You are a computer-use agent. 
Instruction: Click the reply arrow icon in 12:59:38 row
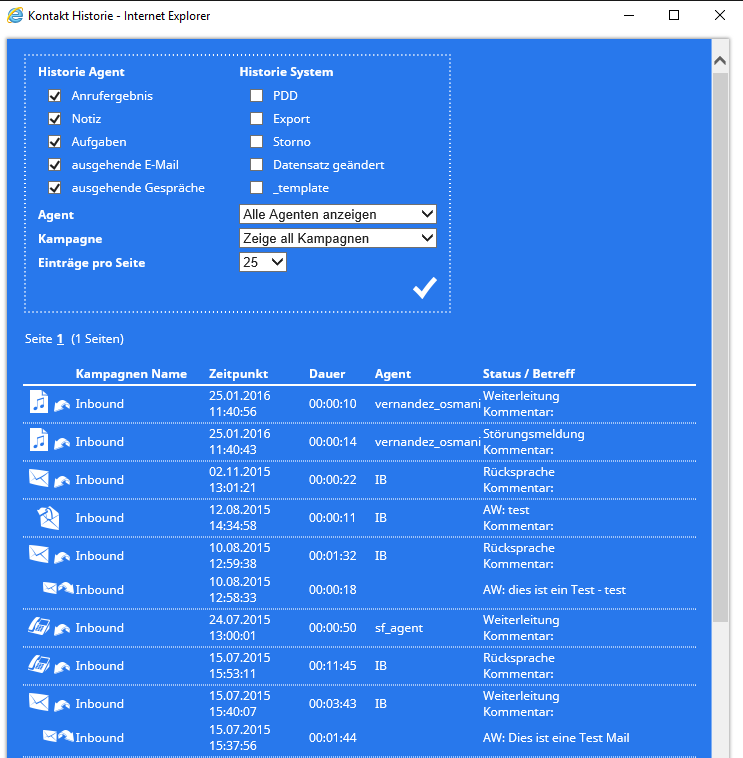pyautogui.click(x=62, y=556)
